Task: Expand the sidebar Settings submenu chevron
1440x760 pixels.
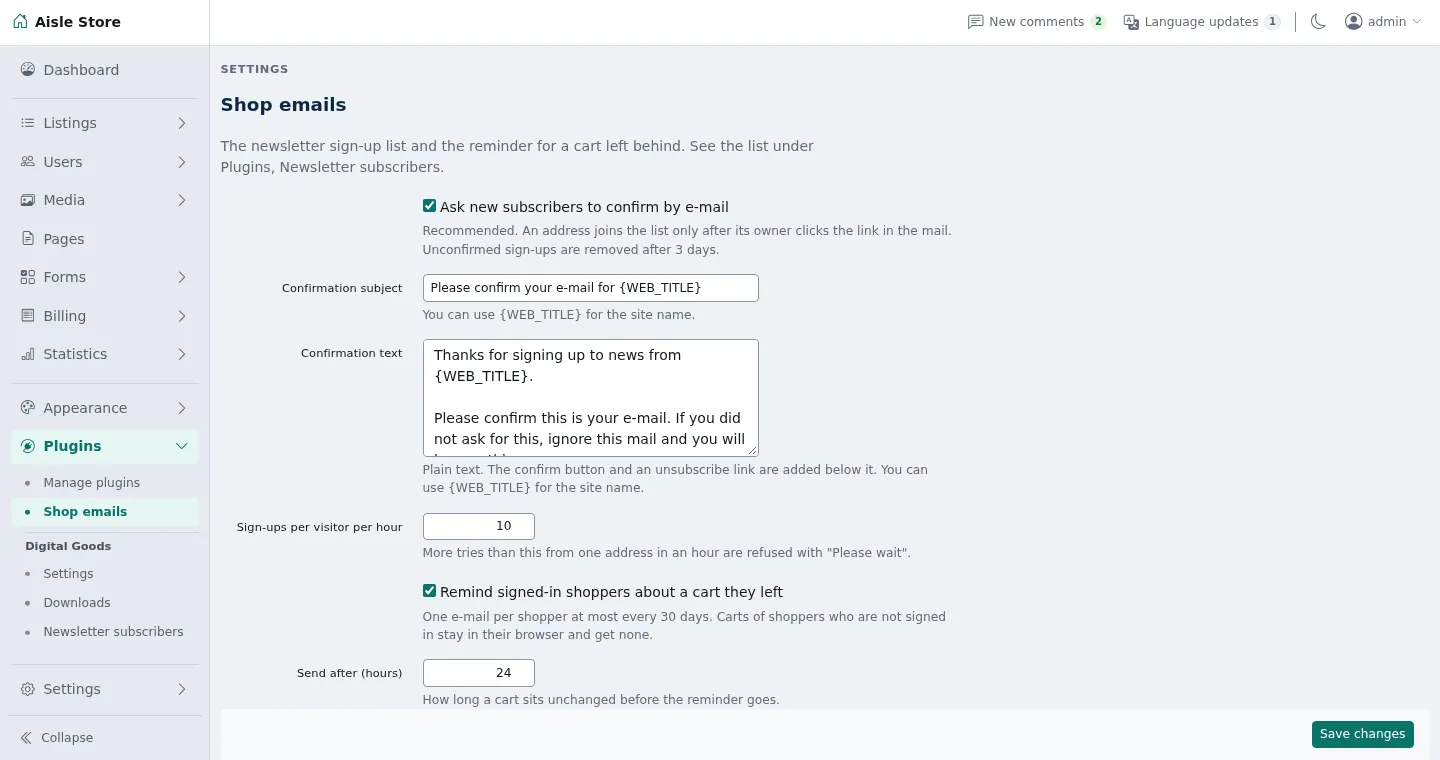Action: coord(182,689)
